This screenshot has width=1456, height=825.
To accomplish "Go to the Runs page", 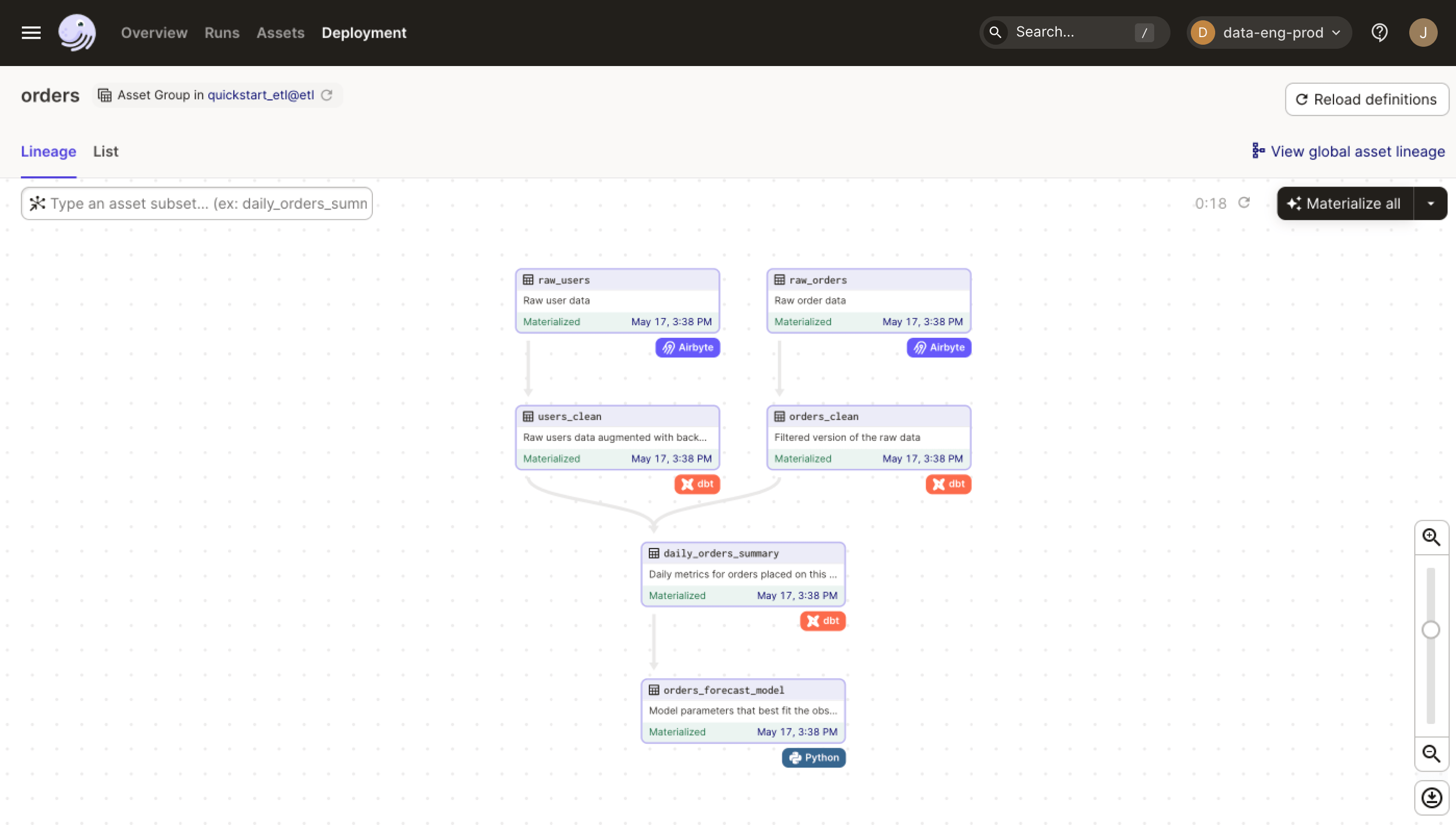I will point(221,33).
